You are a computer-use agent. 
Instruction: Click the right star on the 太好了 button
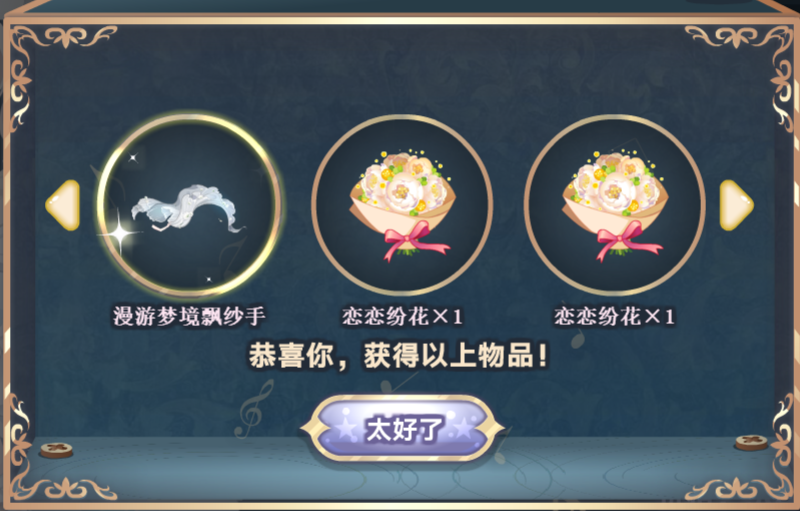[464, 427]
